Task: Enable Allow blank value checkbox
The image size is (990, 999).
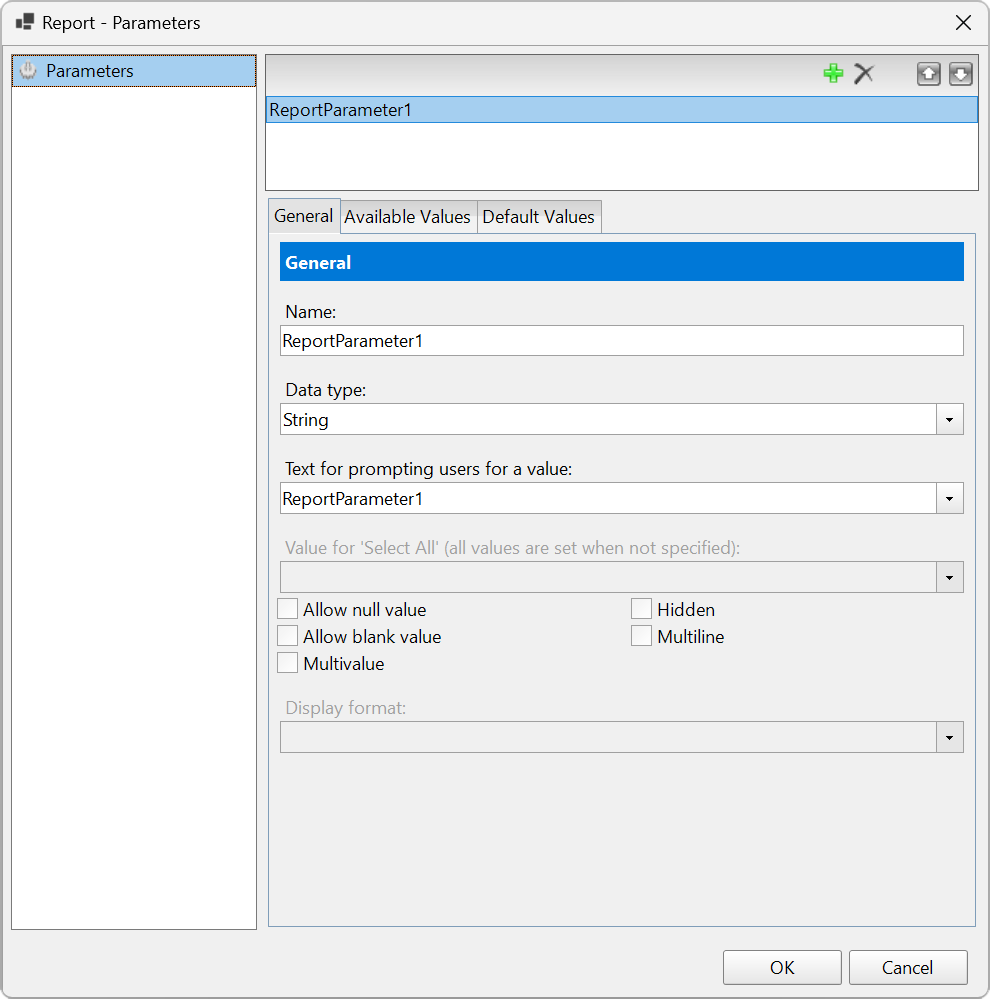Action: click(287, 636)
